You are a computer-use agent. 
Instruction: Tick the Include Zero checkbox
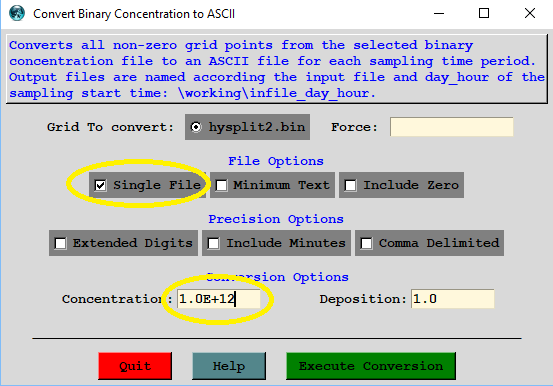pos(351,185)
